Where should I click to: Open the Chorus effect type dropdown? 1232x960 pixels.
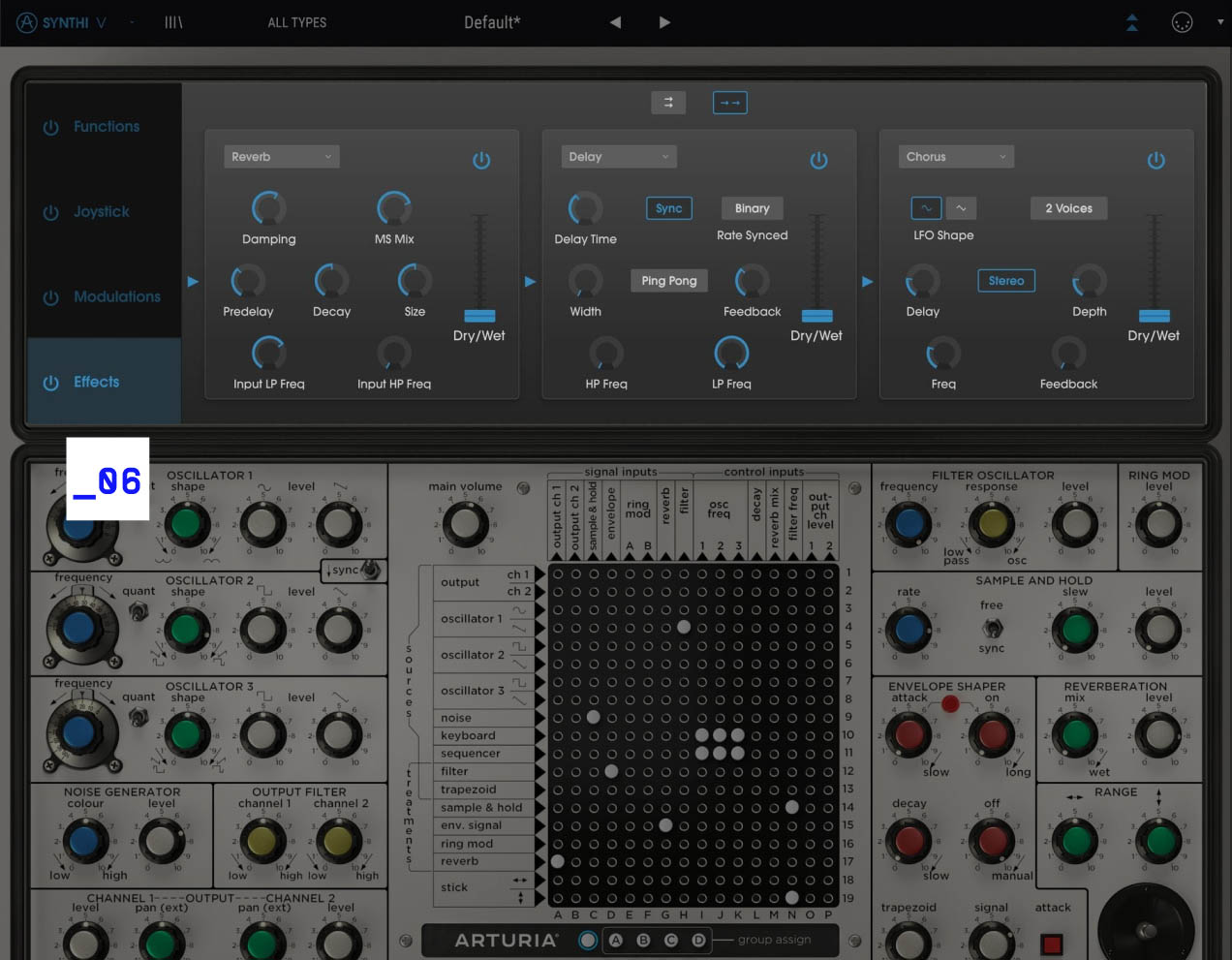pyautogui.click(x=956, y=156)
